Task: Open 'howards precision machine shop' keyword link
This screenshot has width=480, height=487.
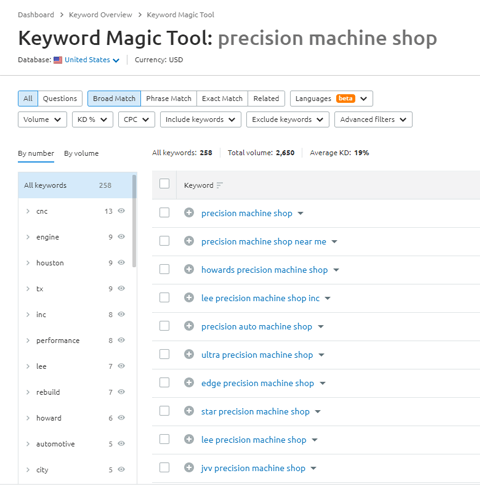Action: (x=265, y=270)
